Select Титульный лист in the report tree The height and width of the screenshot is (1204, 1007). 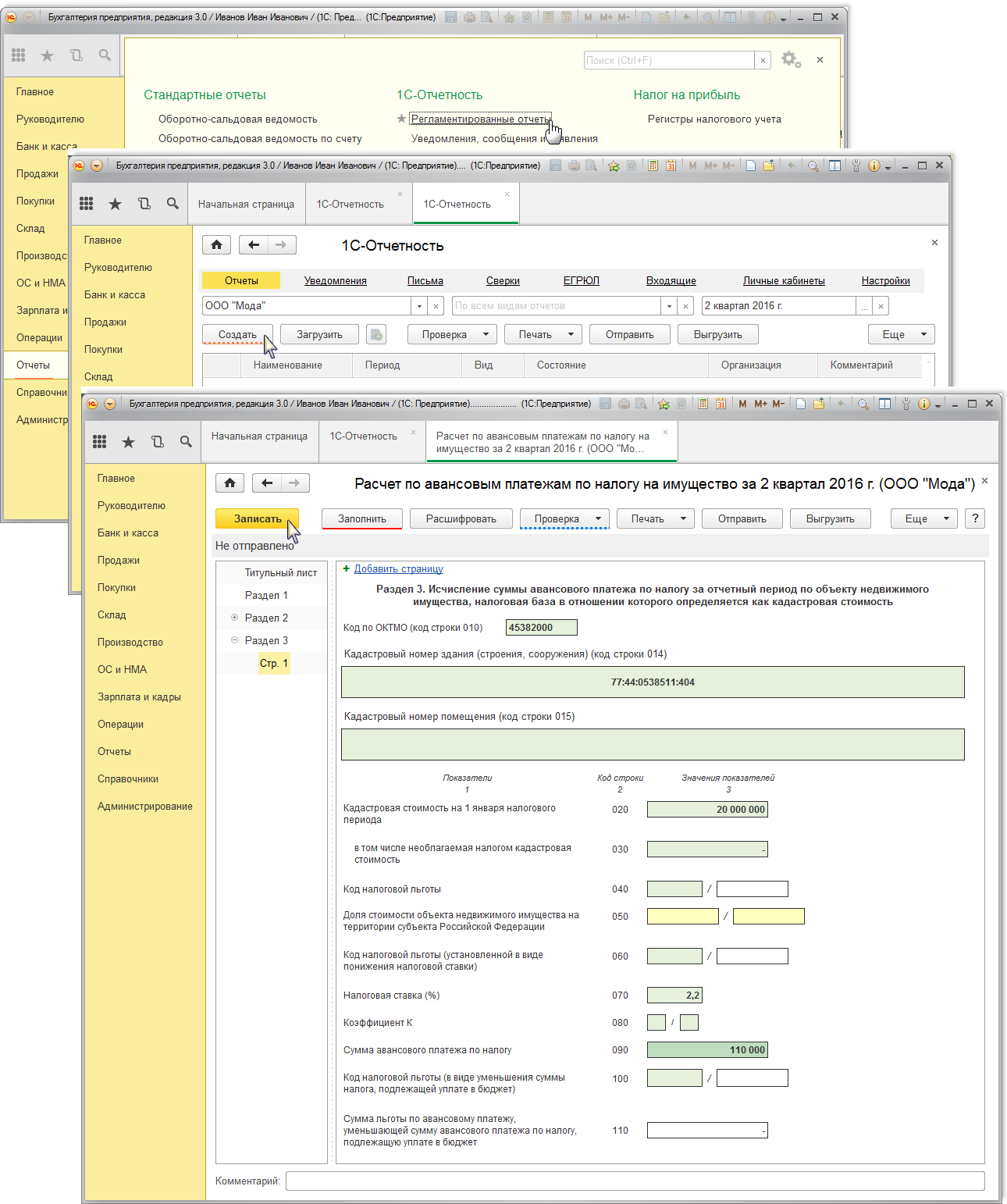tap(280, 573)
